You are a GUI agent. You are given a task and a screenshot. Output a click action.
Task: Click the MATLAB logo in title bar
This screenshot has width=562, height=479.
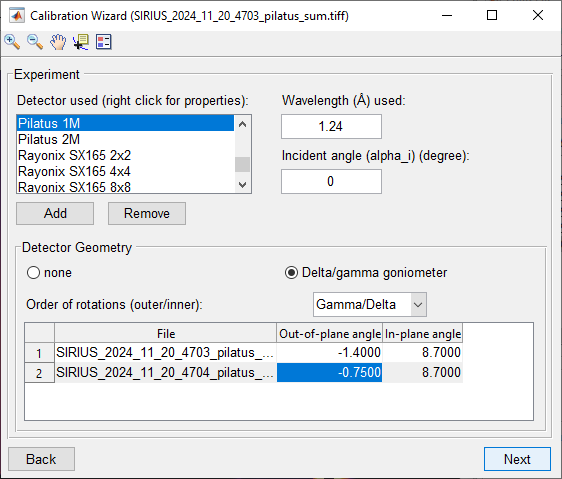tap(17, 15)
